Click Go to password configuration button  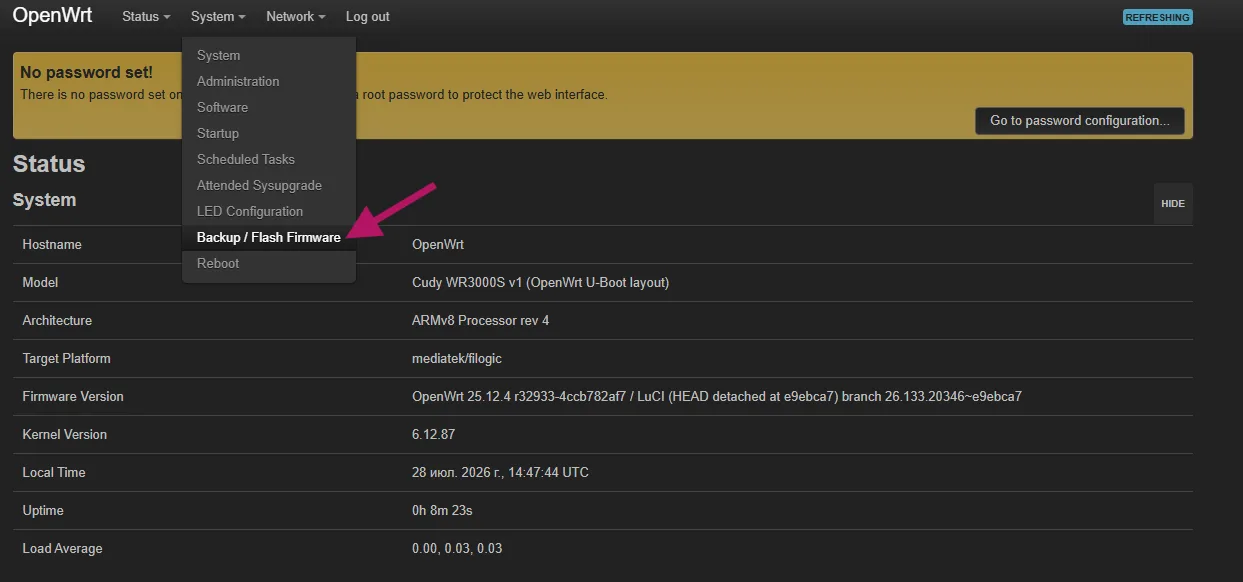click(1080, 121)
